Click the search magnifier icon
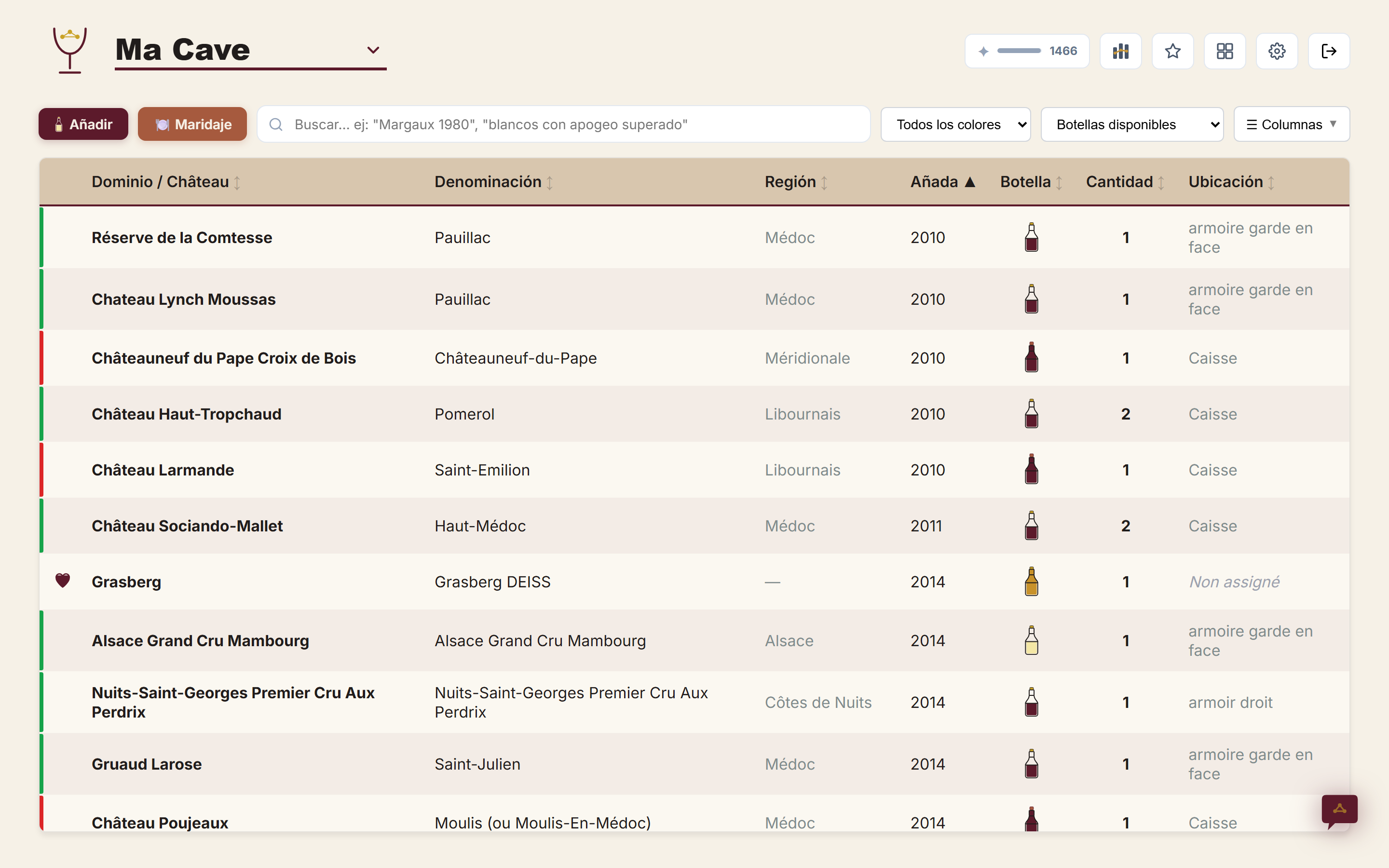Screen dimensions: 1389x868 click(276, 124)
